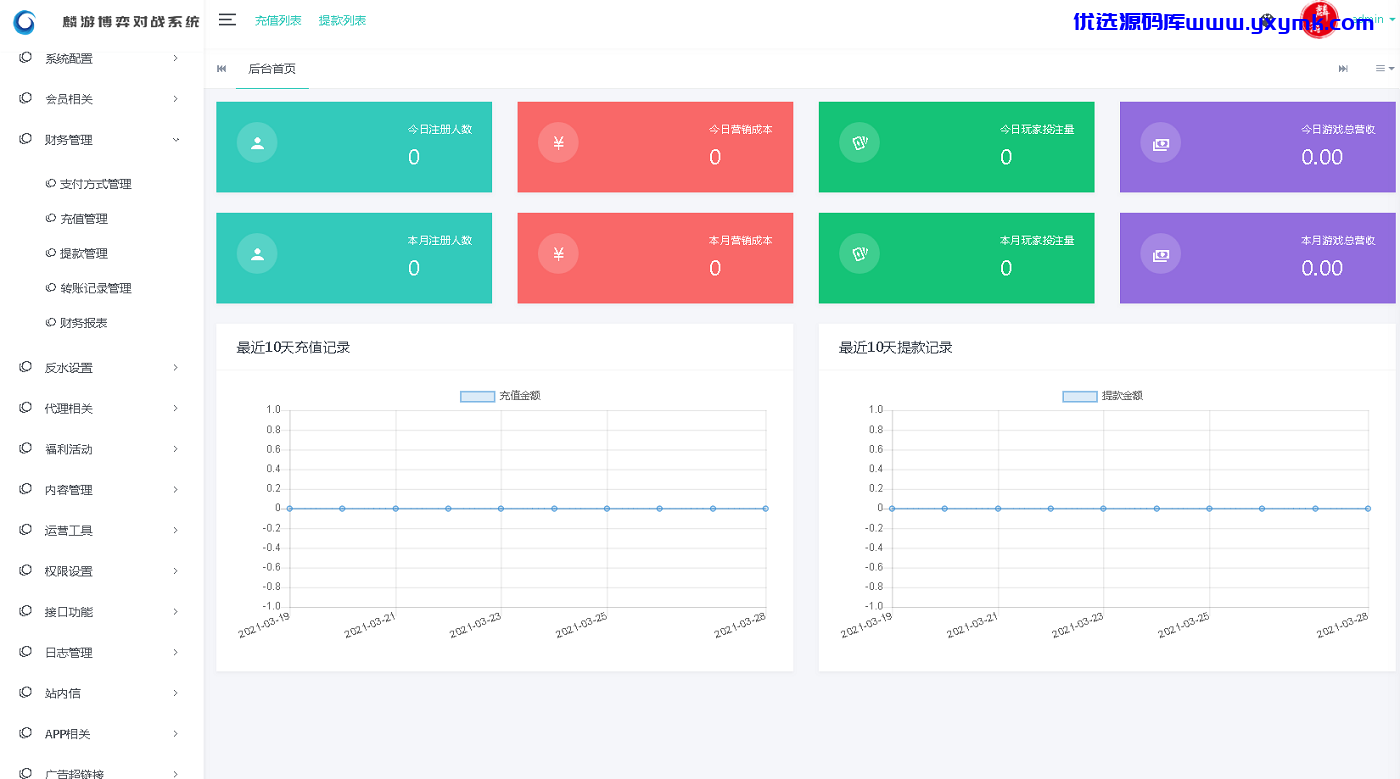Open the admin user dropdown
1400x779 pixels.
1373,19
